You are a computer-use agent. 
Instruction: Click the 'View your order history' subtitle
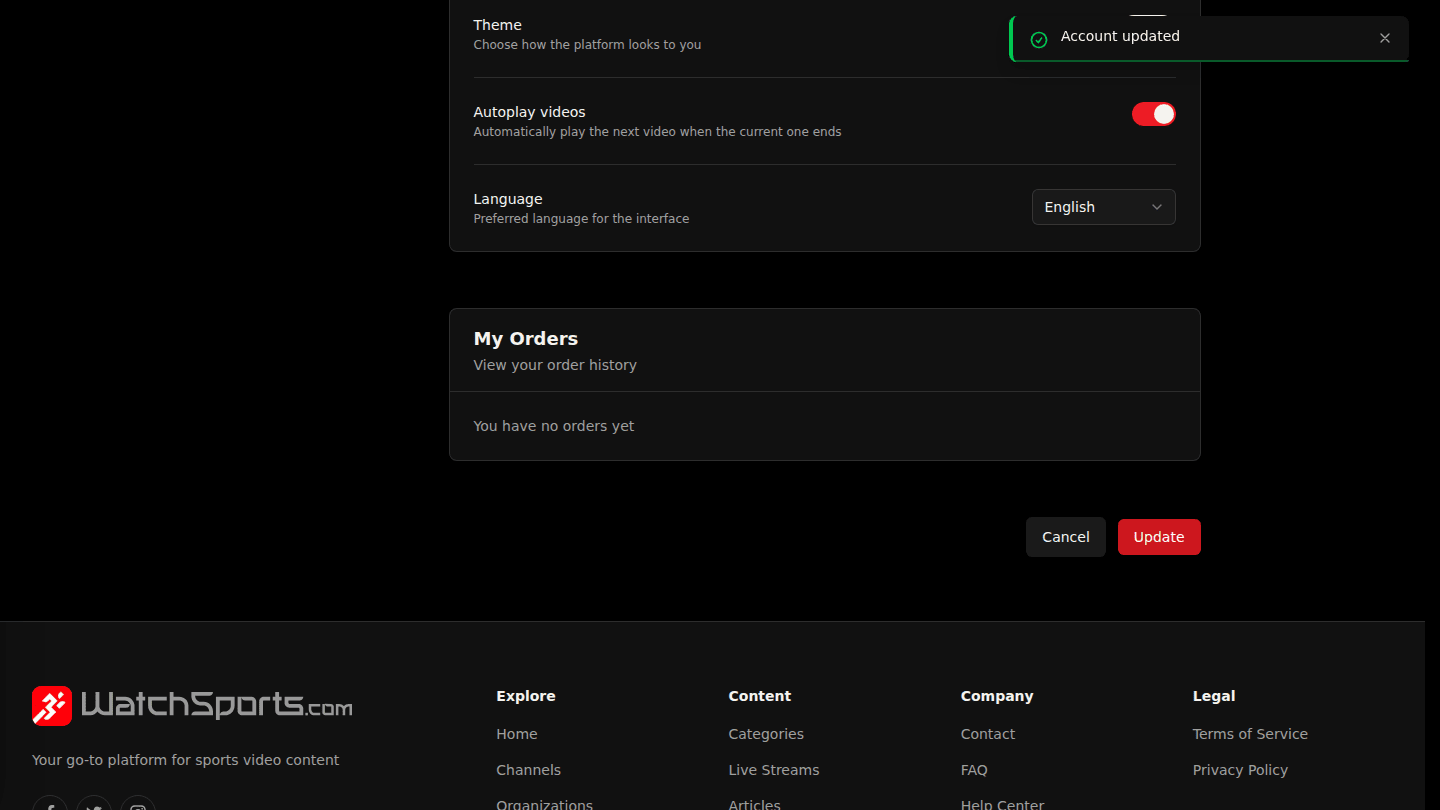click(555, 365)
